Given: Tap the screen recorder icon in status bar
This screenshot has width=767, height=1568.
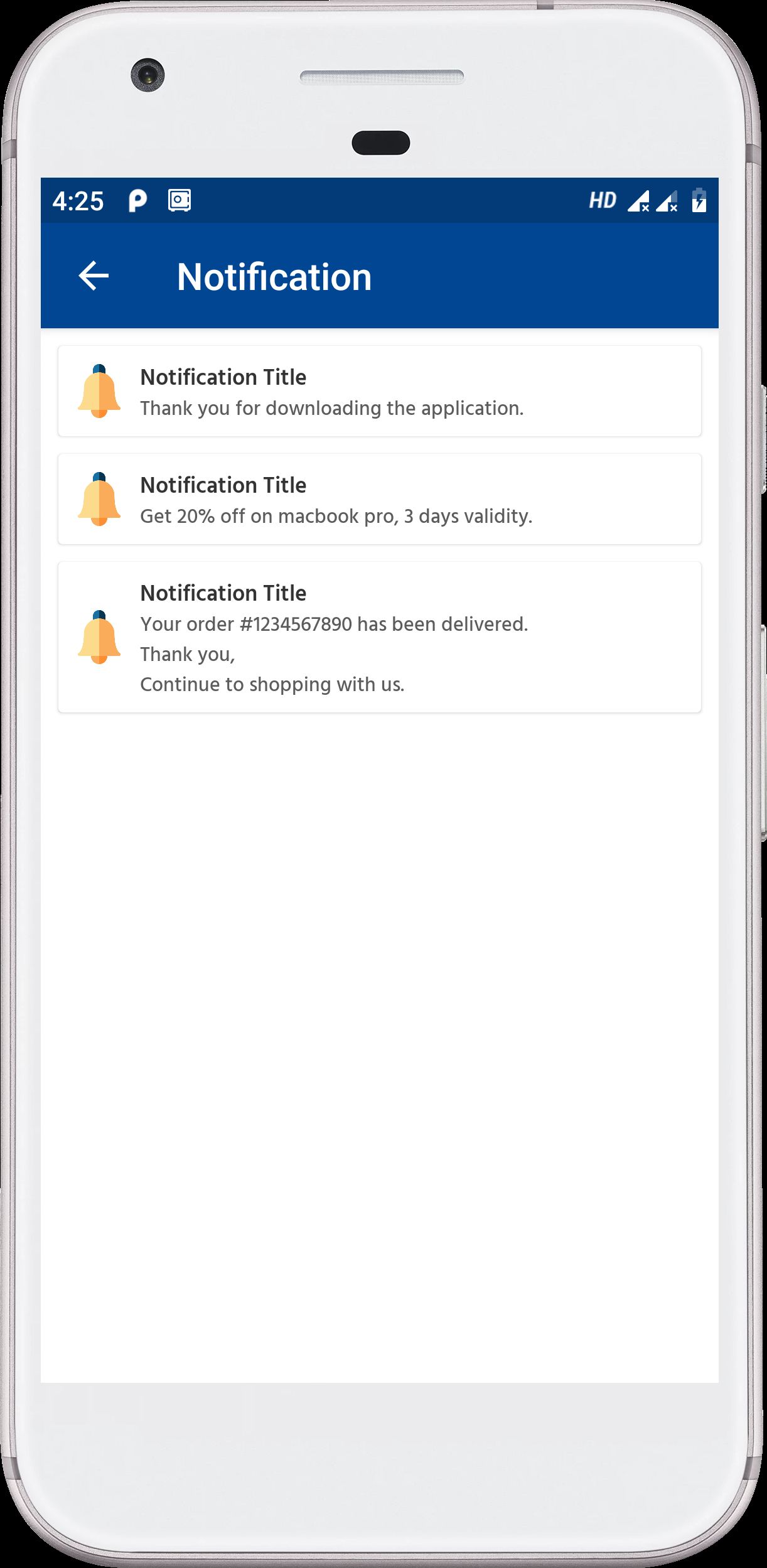Looking at the screenshot, I should click(x=180, y=201).
